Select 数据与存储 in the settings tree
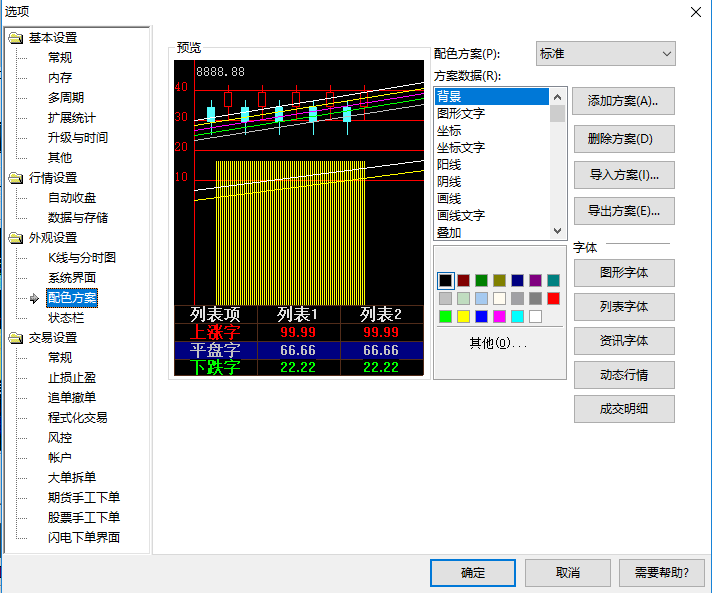712x593 pixels. [x=78, y=217]
